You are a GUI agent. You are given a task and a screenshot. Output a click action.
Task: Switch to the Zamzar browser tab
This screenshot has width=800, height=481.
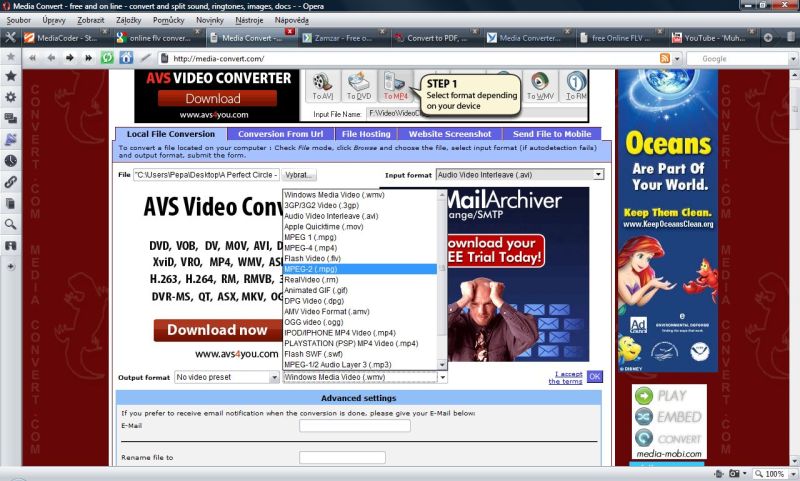pos(343,38)
